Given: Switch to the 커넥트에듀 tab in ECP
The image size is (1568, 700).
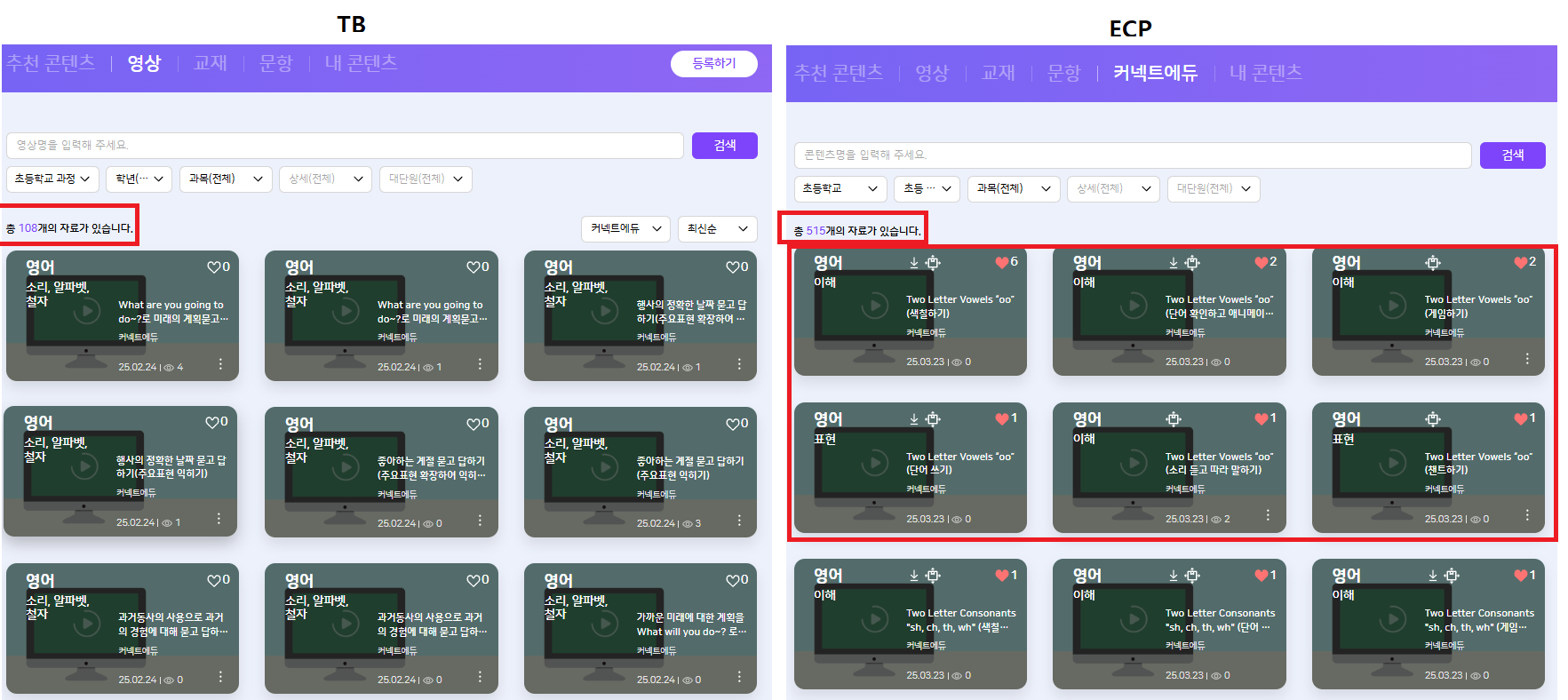Looking at the screenshot, I should (x=1155, y=73).
